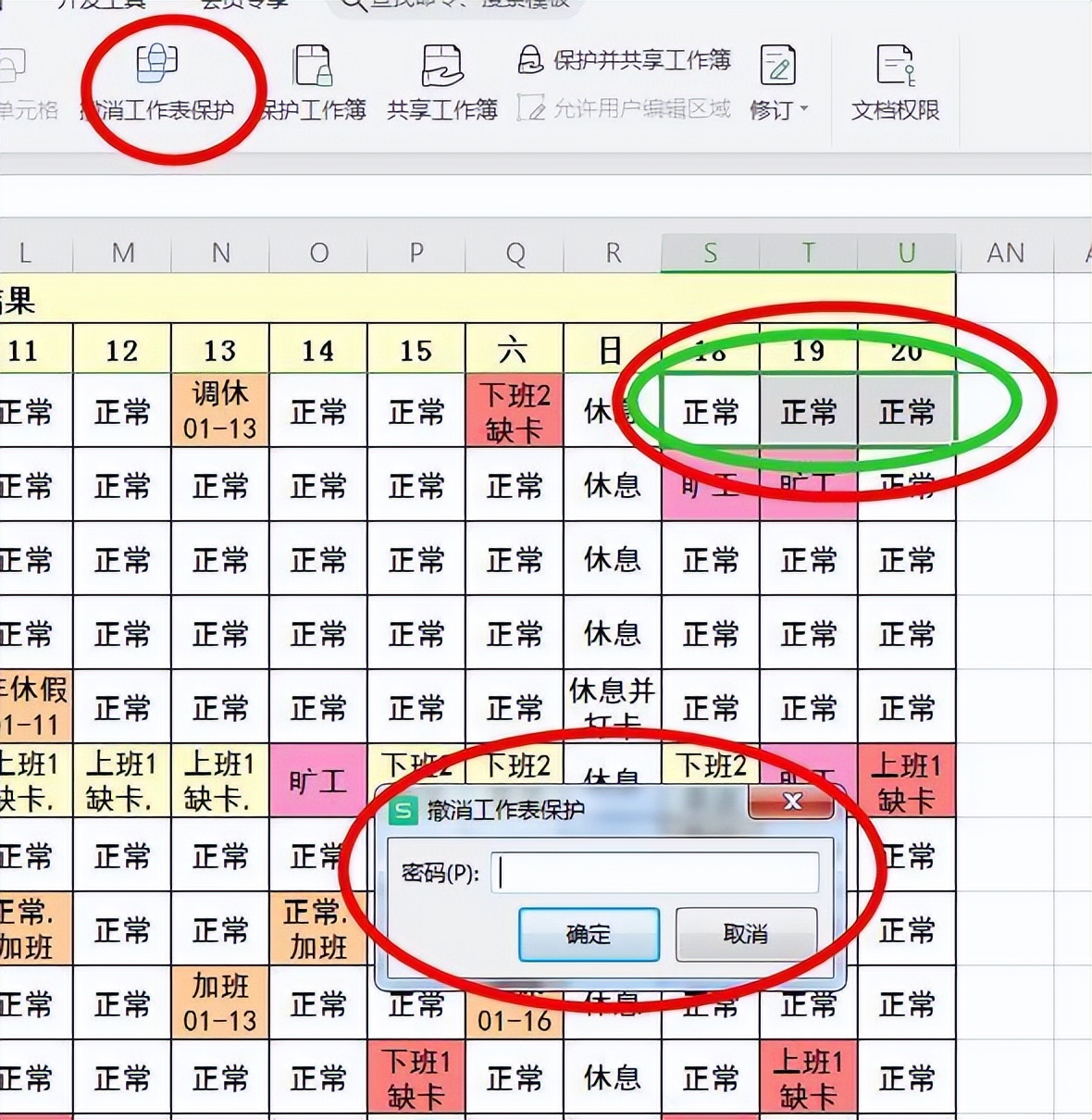Click the 撤消工作表保护 ribbon icon

pos(156,63)
